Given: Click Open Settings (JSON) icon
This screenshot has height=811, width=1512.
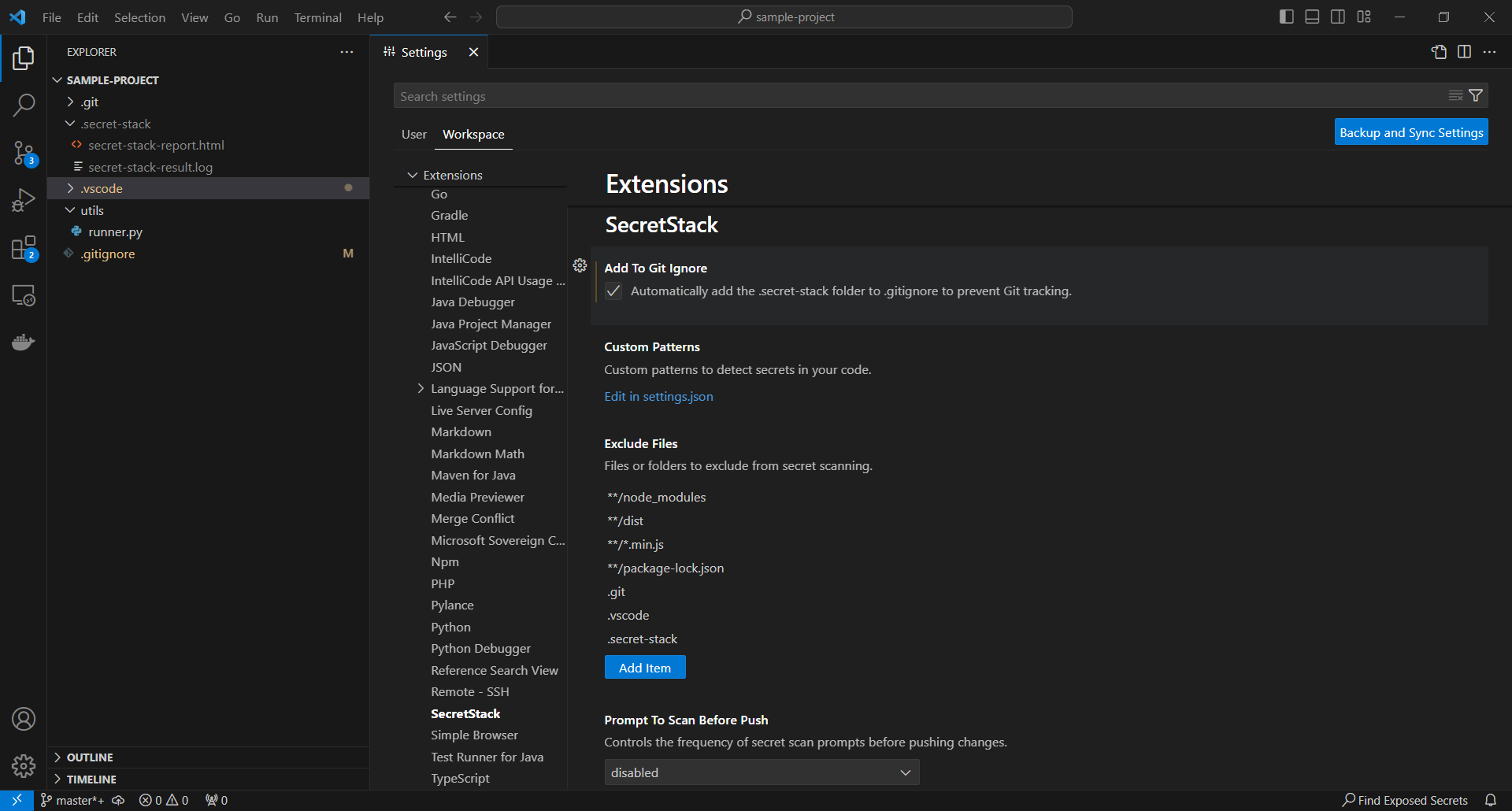Looking at the screenshot, I should pyautogui.click(x=1439, y=52).
